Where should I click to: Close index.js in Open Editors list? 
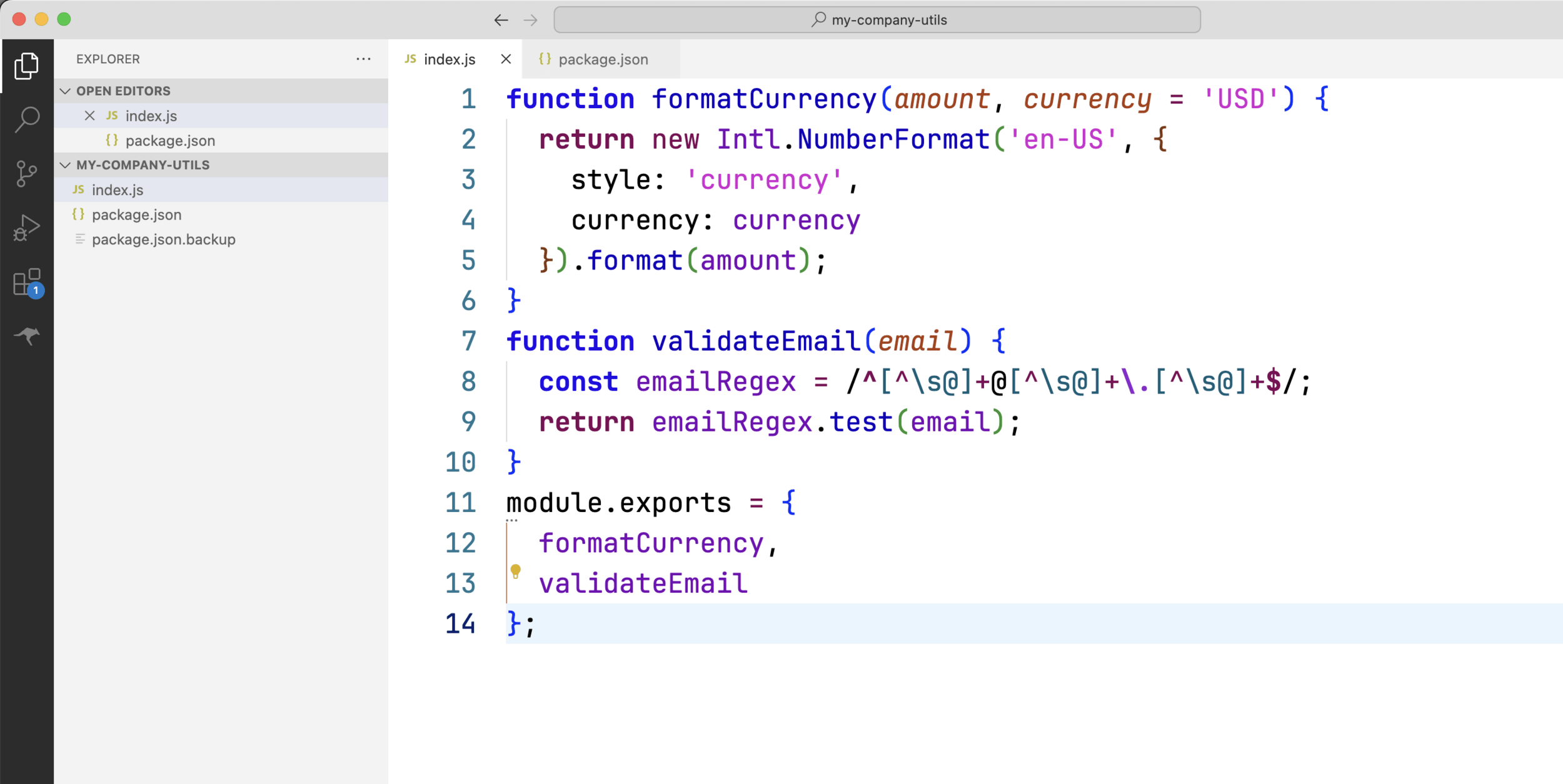90,116
